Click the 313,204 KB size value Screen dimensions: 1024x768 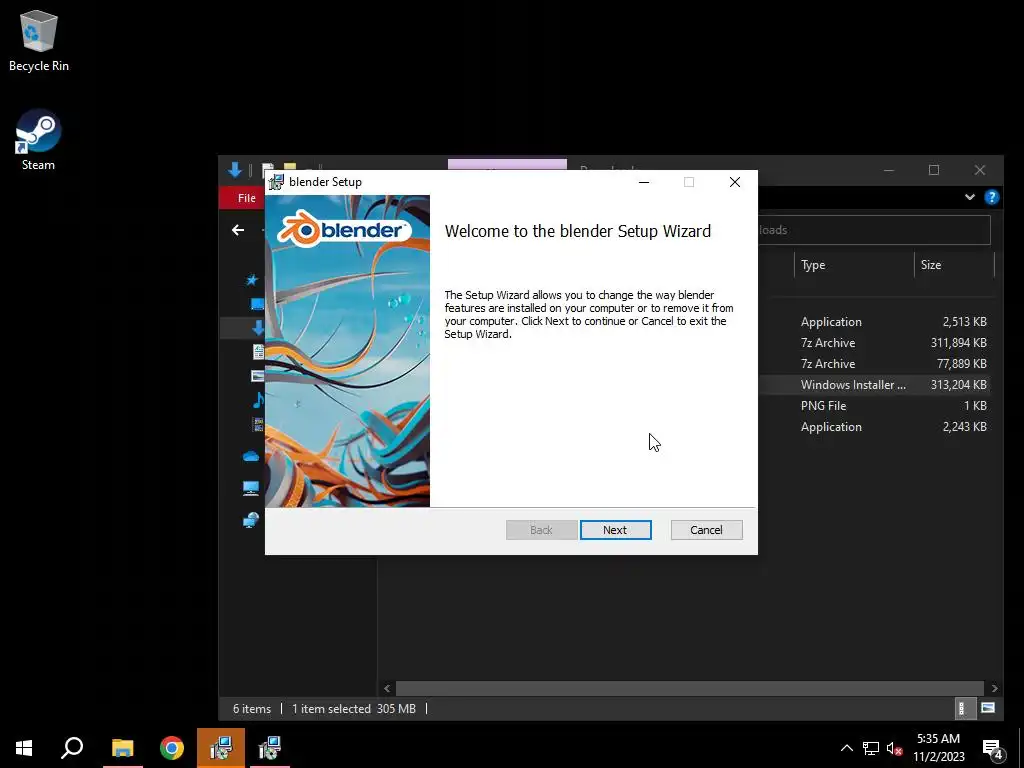tap(958, 385)
